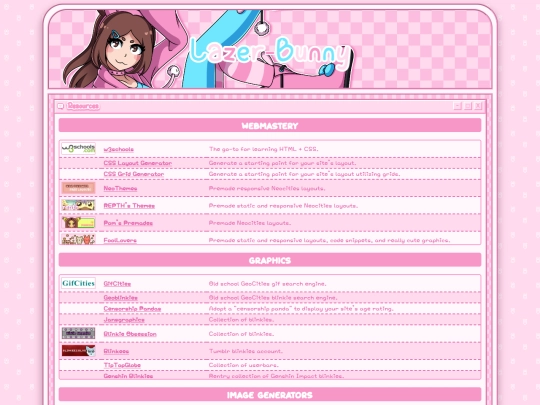Click the speech bubble icon beside Resources
Image resolution: width=540 pixels, height=405 pixels.
61,106
